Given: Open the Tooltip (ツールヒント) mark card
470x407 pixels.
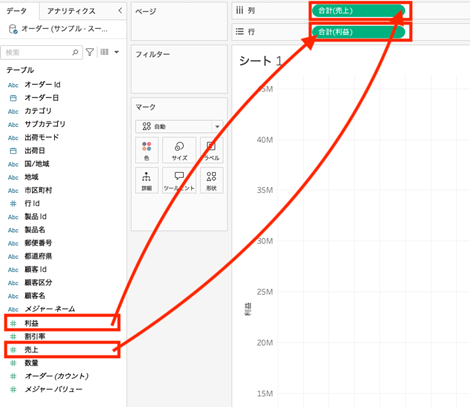Looking at the screenshot, I should pyautogui.click(x=179, y=180).
